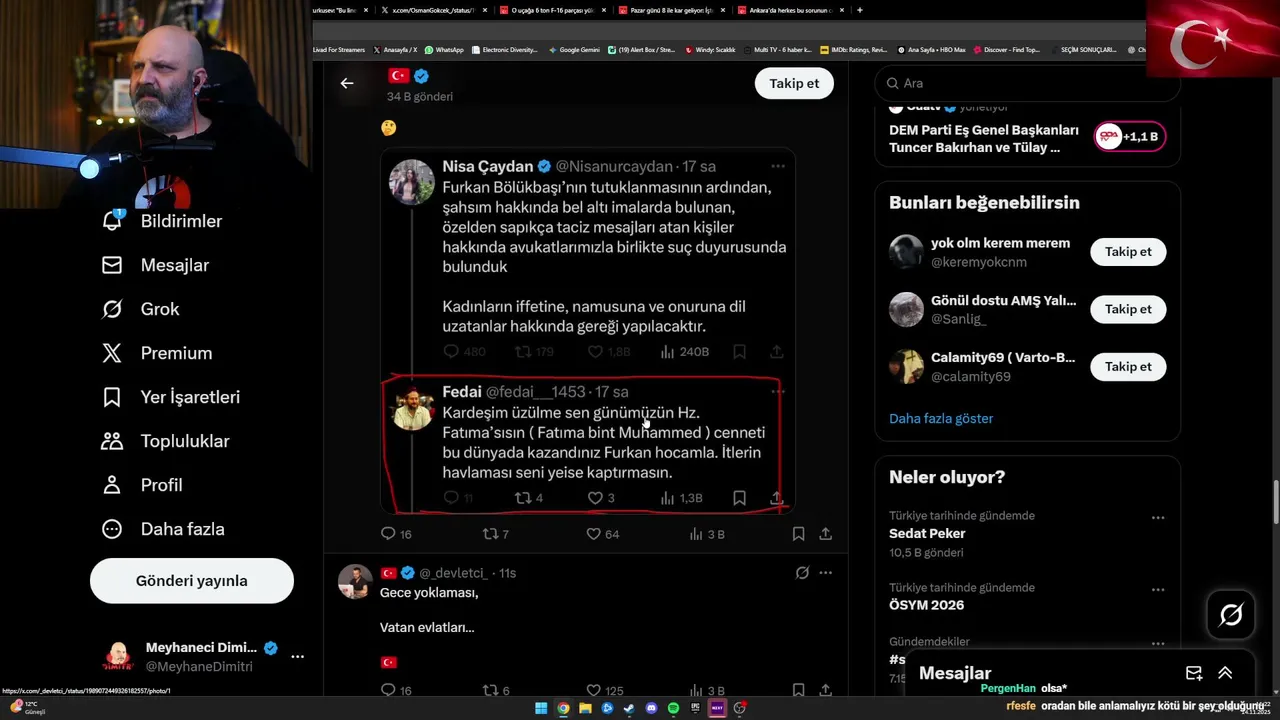Open Grok from the sidebar
The image size is (1280, 720).
tap(140, 309)
